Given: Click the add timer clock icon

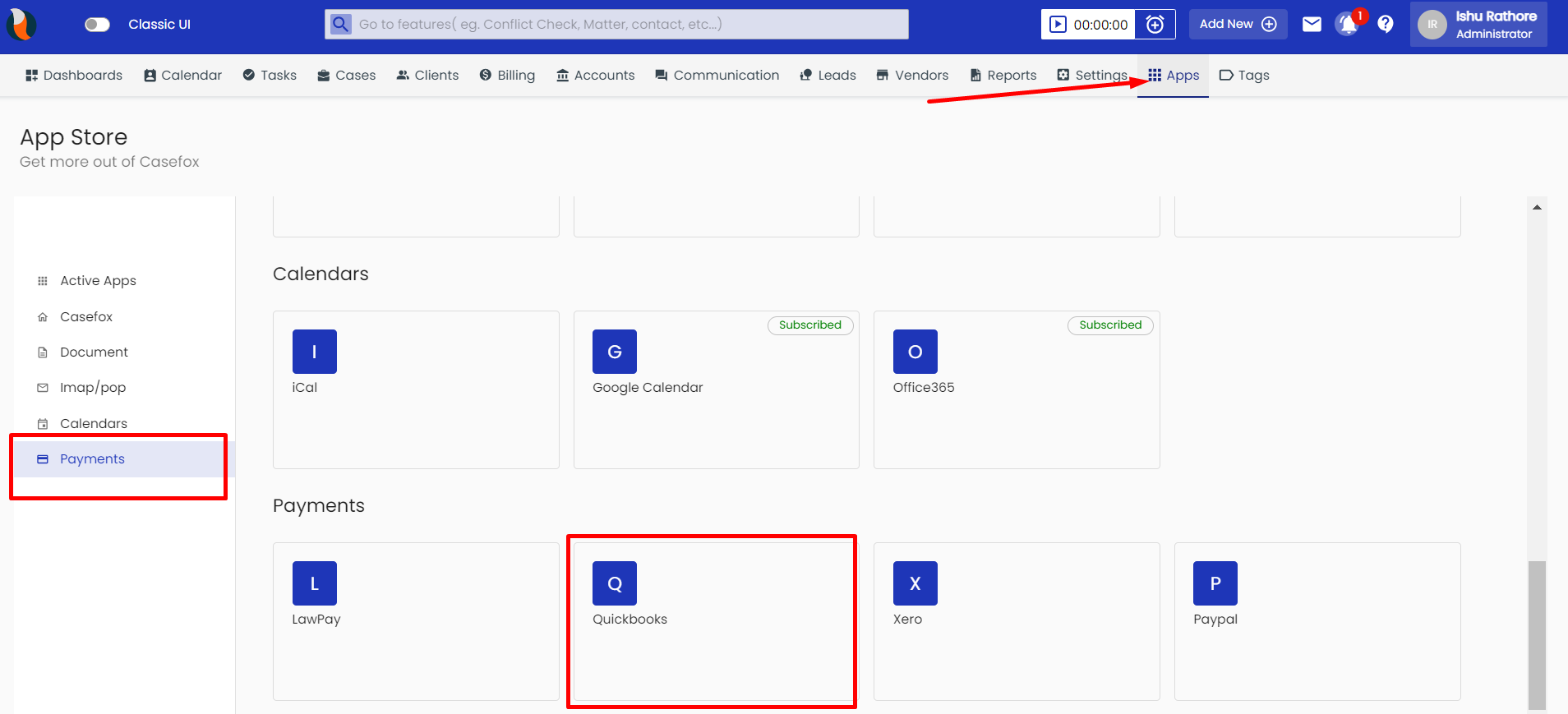Looking at the screenshot, I should [x=1155, y=25].
